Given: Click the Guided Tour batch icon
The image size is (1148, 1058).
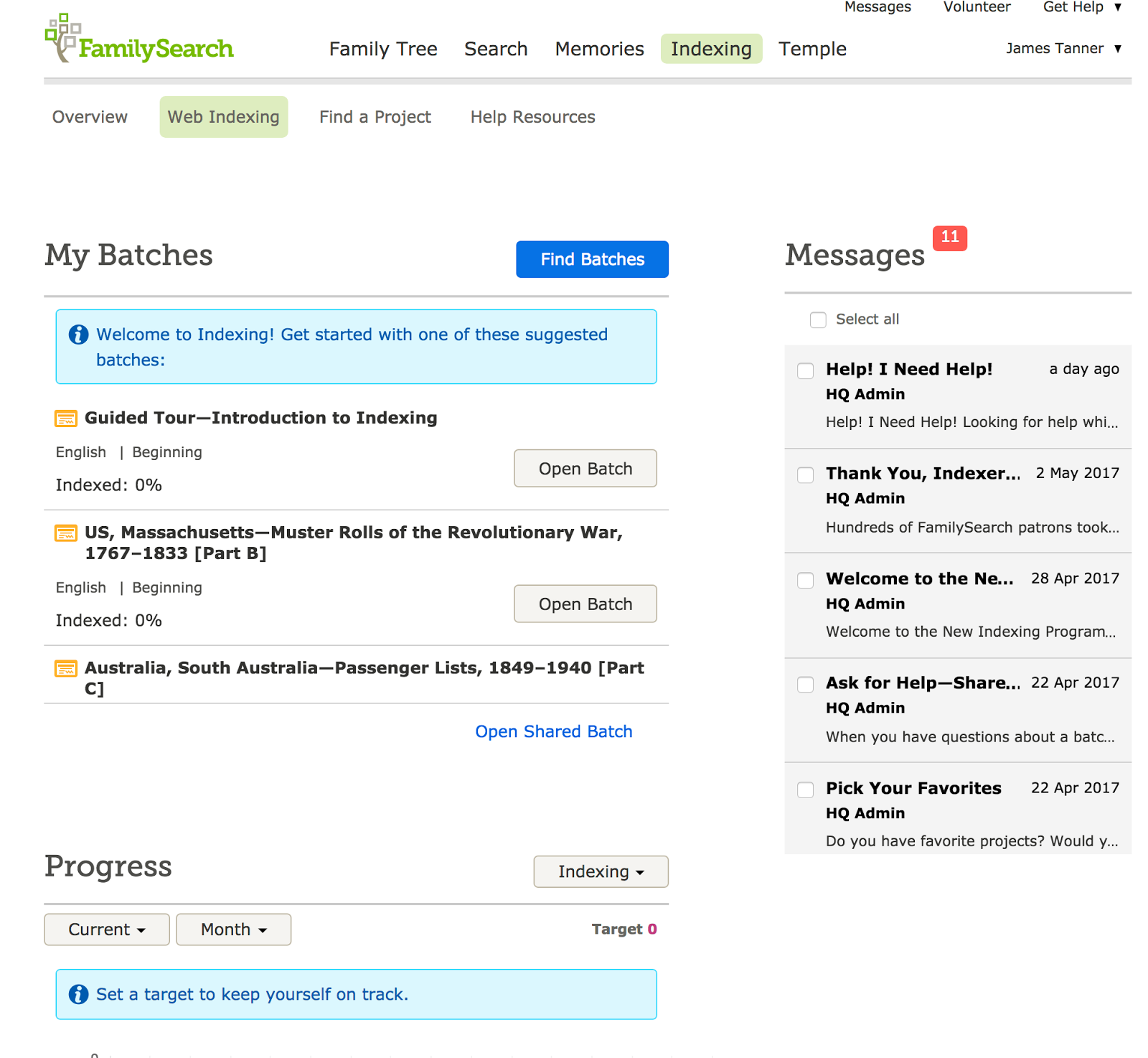Looking at the screenshot, I should pyautogui.click(x=66, y=418).
